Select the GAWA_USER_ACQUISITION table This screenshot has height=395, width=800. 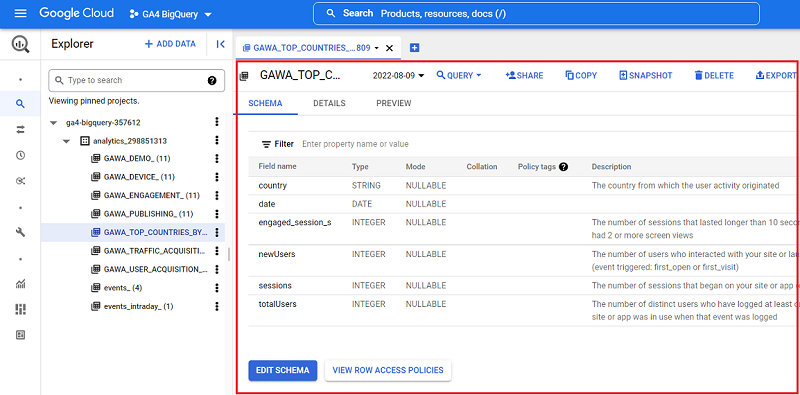[x=149, y=269]
